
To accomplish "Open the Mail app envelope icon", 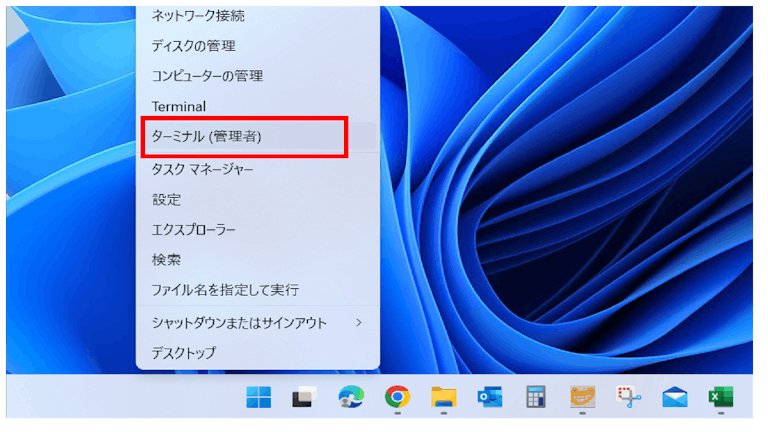I will click(x=675, y=397).
